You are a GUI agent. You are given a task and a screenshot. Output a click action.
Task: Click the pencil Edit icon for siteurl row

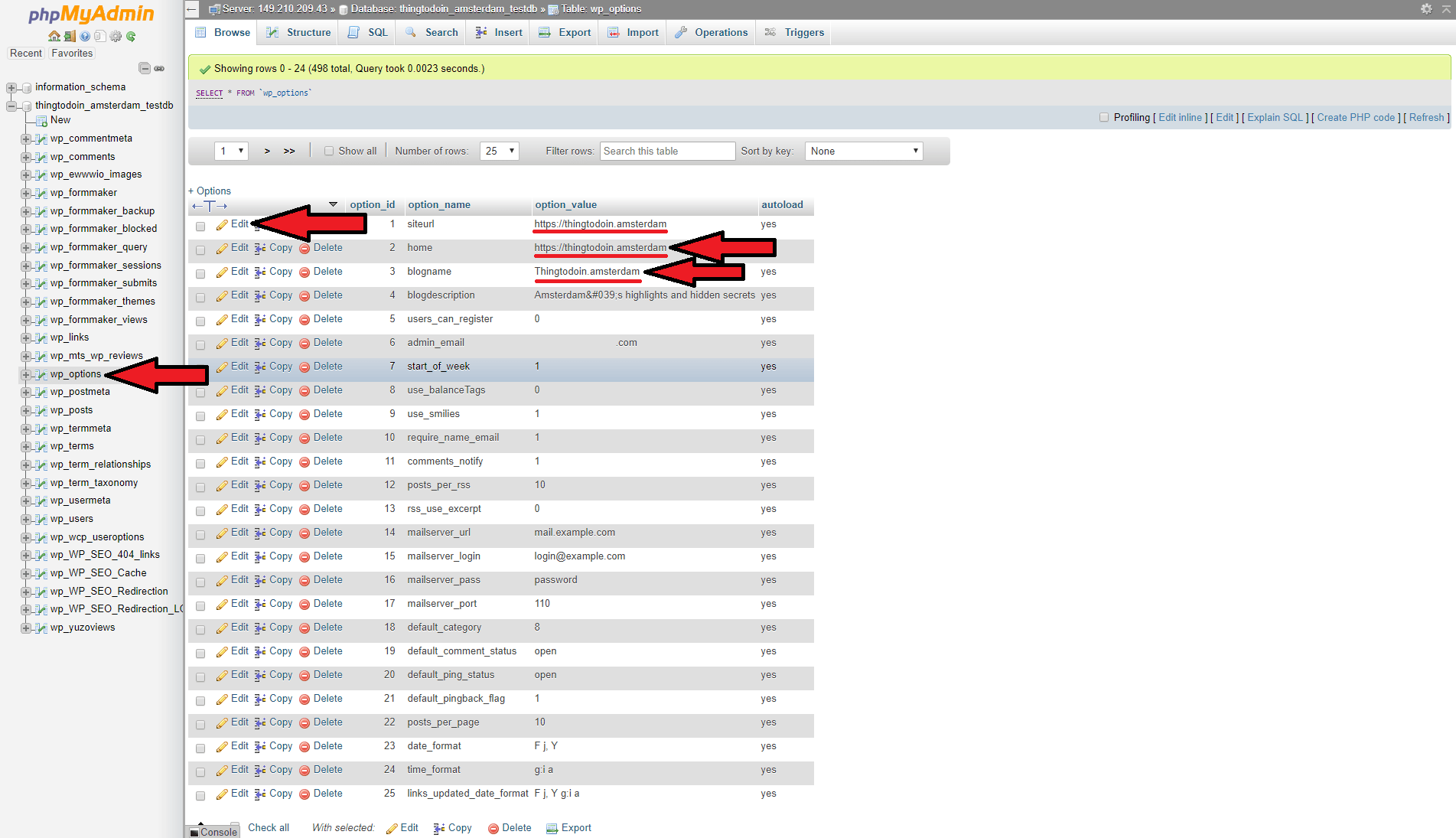click(222, 225)
